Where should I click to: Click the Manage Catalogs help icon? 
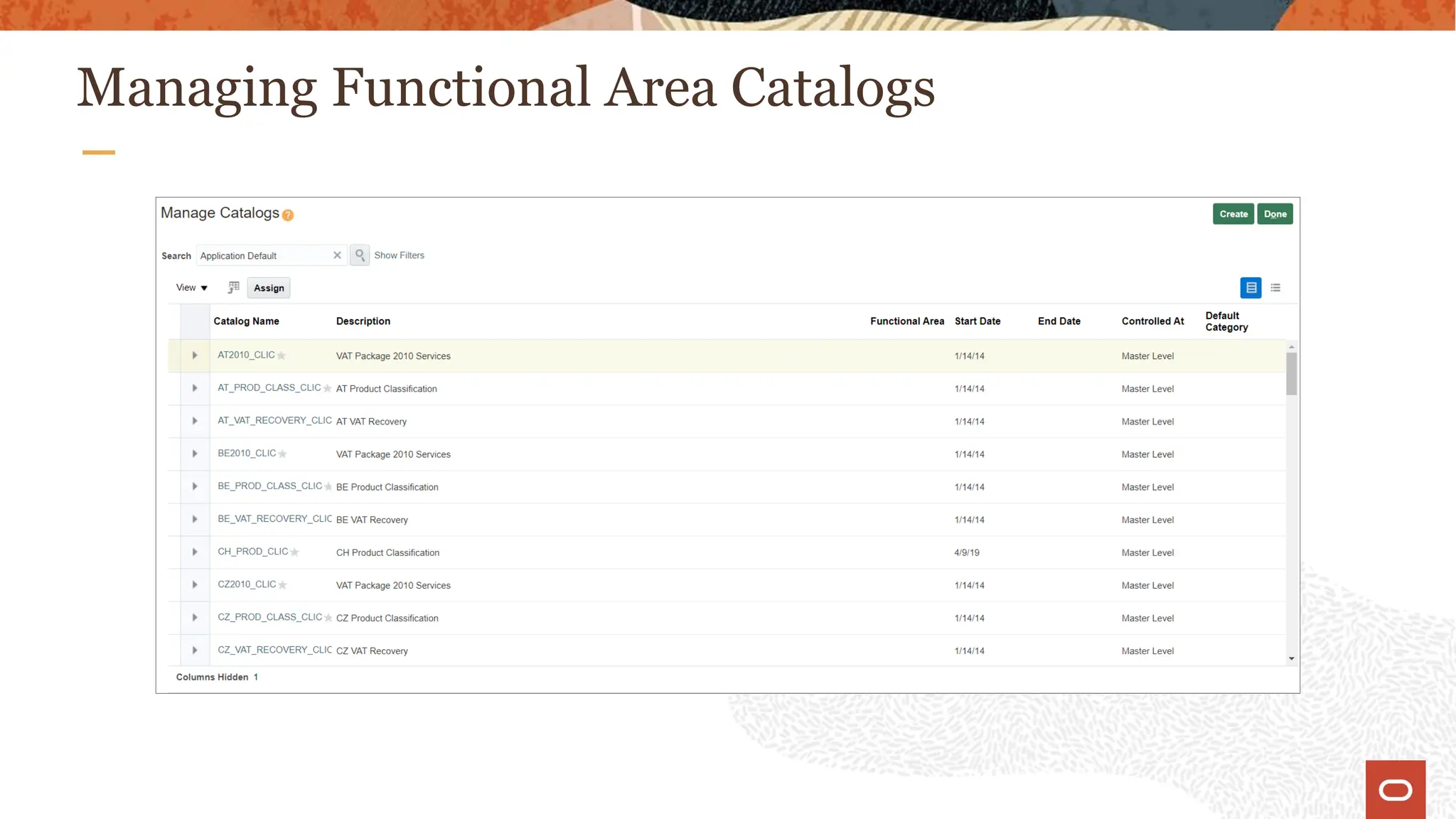tap(288, 215)
